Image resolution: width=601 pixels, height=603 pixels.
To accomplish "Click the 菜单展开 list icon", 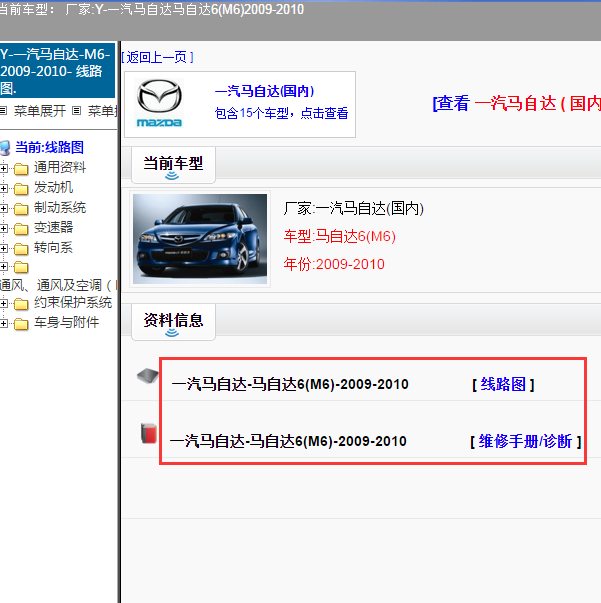I will pos(3,111).
